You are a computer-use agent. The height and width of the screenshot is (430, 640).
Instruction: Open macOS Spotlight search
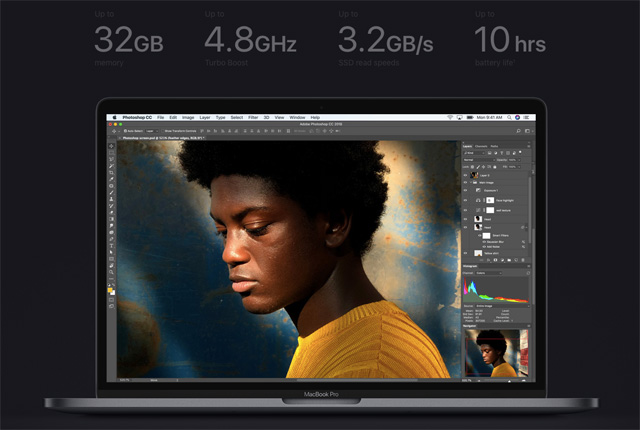click(509, 117)
